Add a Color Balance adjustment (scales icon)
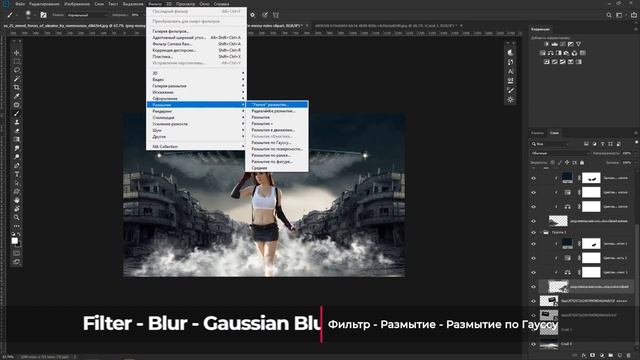This screenshot has width=640, height=360. click(551, 53)
